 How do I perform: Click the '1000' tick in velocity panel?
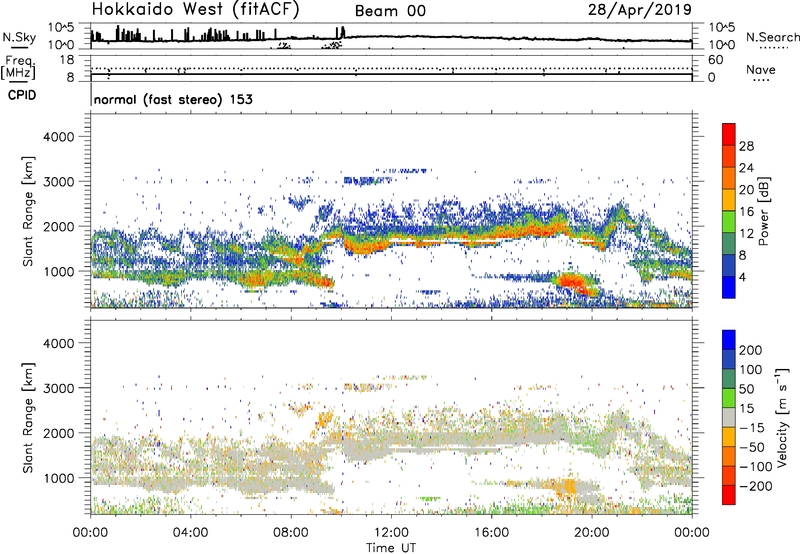pos(58,478)
